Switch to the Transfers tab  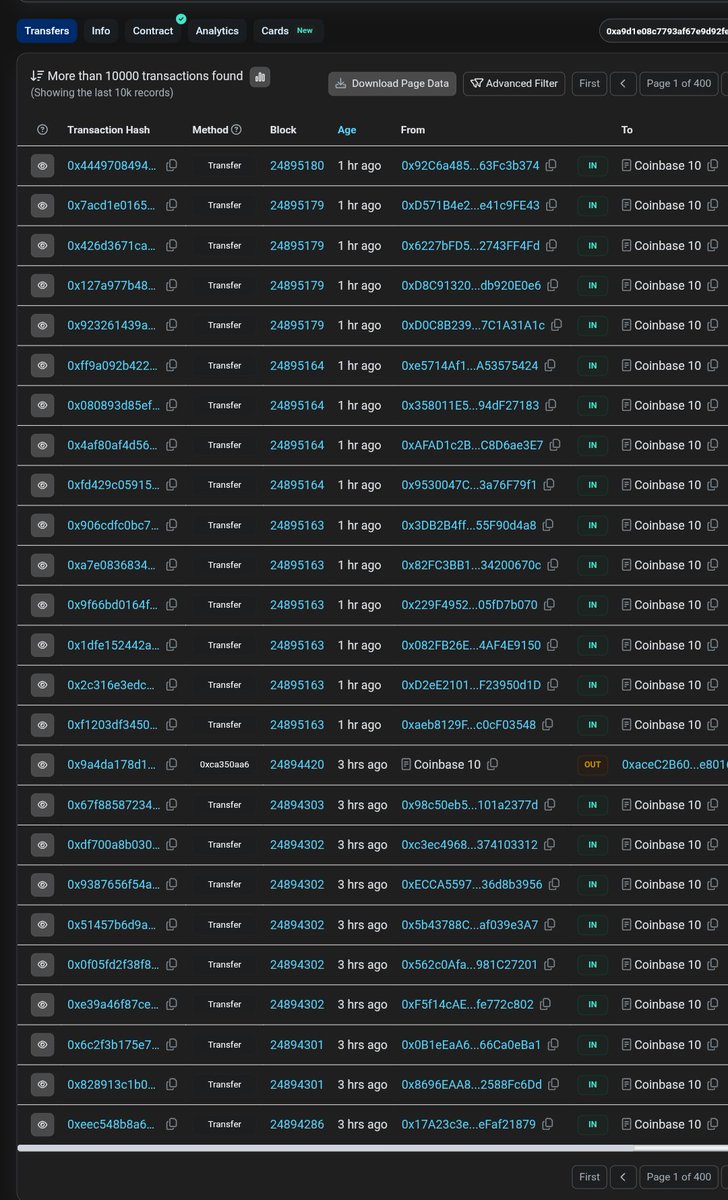click(x=47, y=31)
